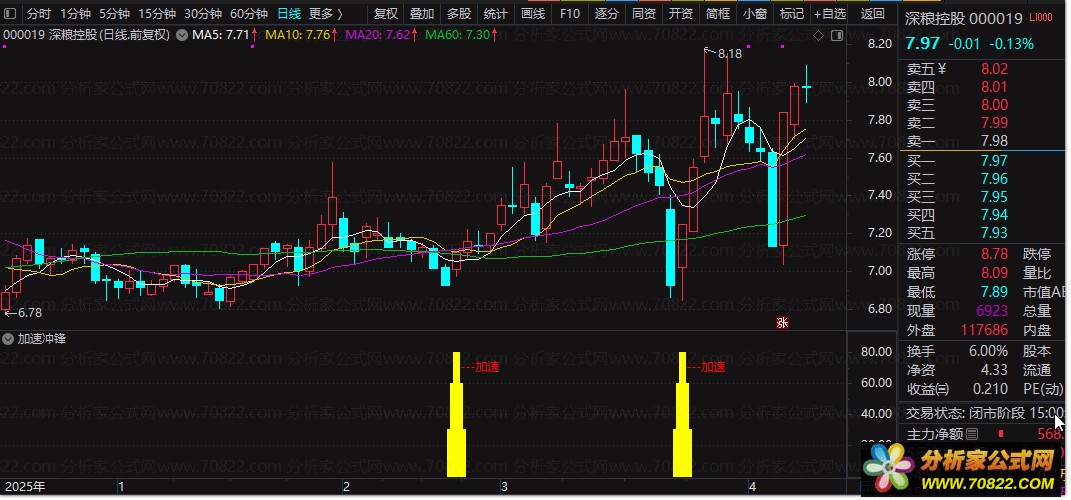The width and height of the screenshot is (1071, 500).
Task: Click the 6.78 low price annotation
Action: [x=30, y=313]
